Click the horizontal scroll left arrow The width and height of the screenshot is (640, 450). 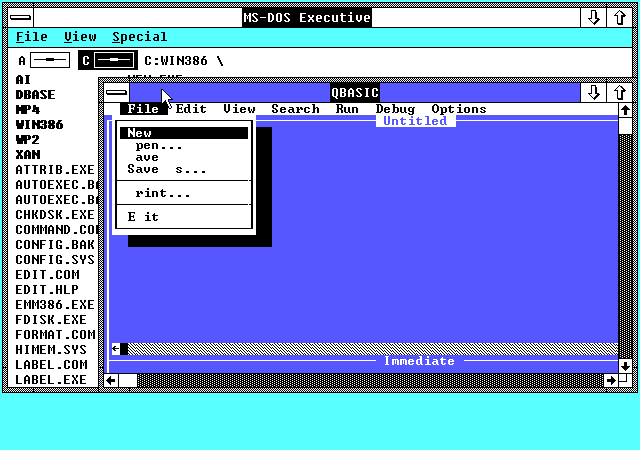pyautogui.click(x=111, y=381)
